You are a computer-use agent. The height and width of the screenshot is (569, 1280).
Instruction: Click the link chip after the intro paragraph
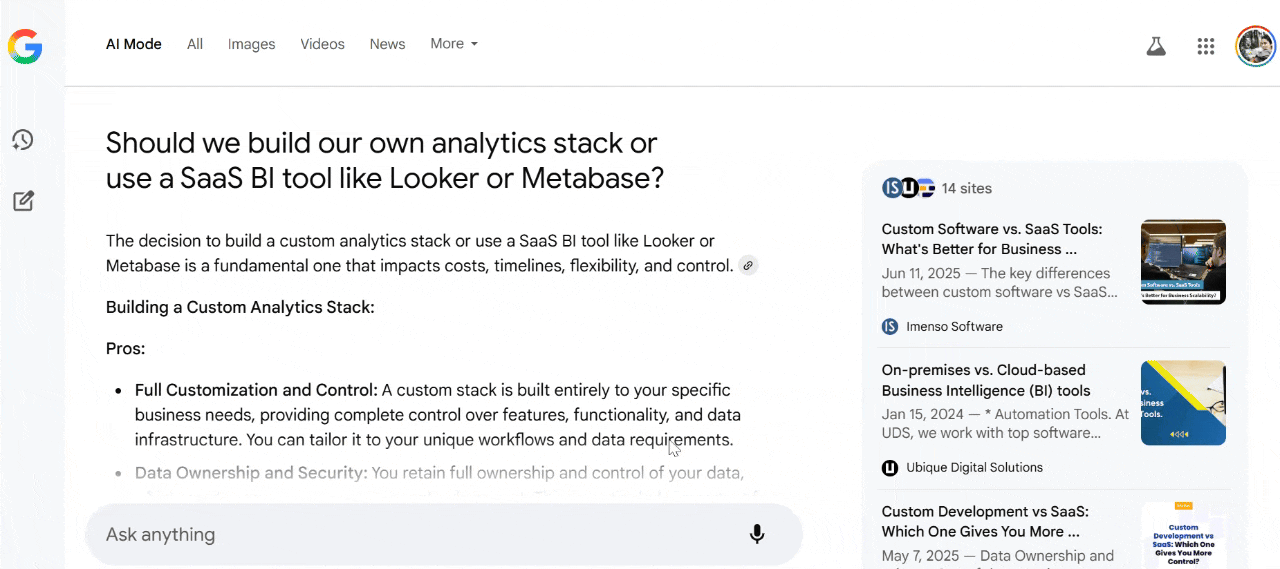(x=748, y=266)
